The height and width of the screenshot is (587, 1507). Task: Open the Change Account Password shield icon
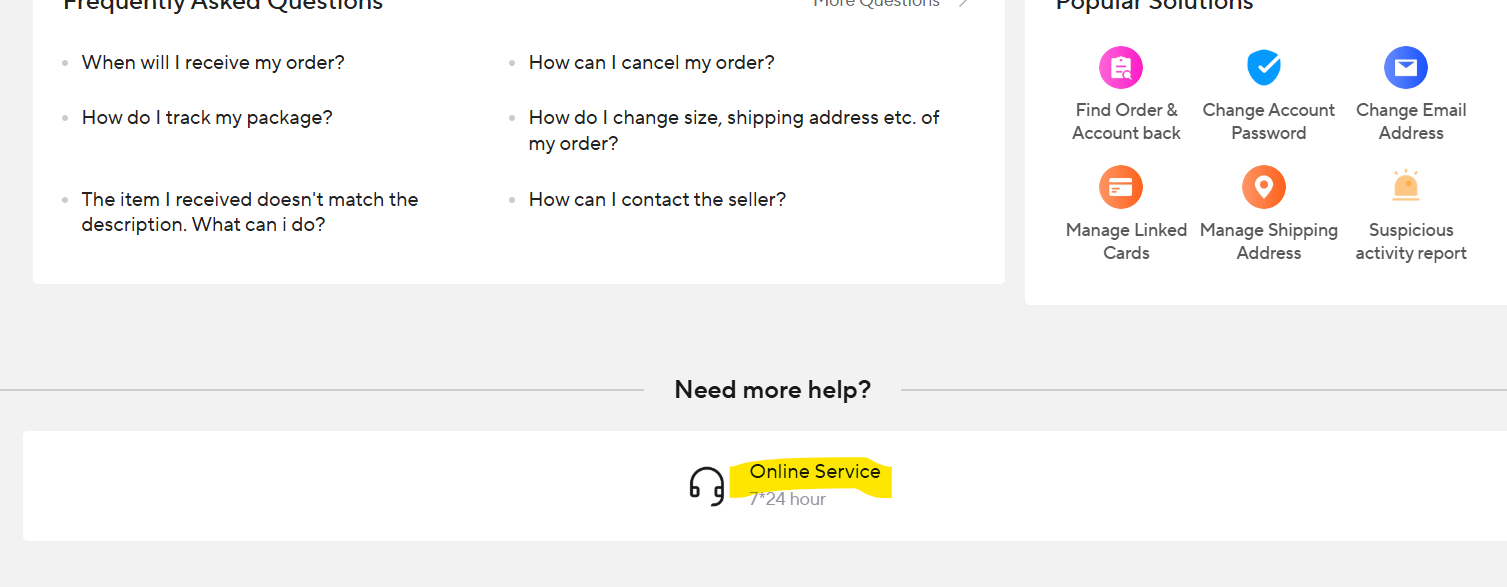(1264, 68)
